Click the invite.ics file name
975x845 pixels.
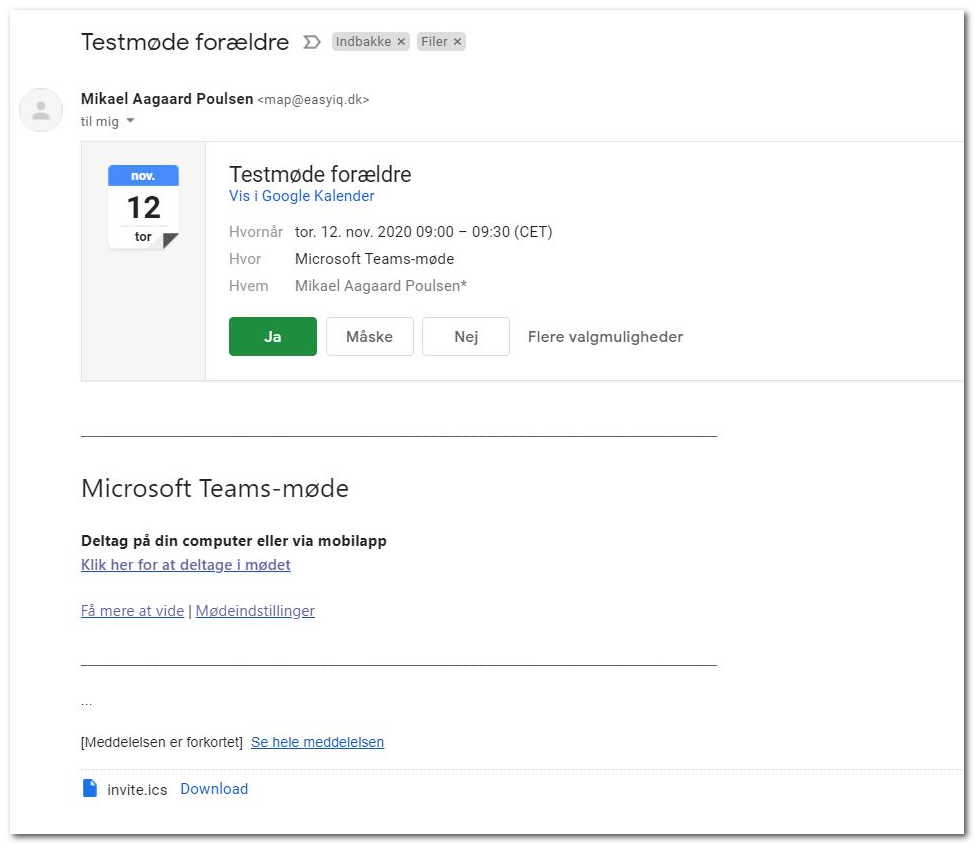tap(137, 790)
